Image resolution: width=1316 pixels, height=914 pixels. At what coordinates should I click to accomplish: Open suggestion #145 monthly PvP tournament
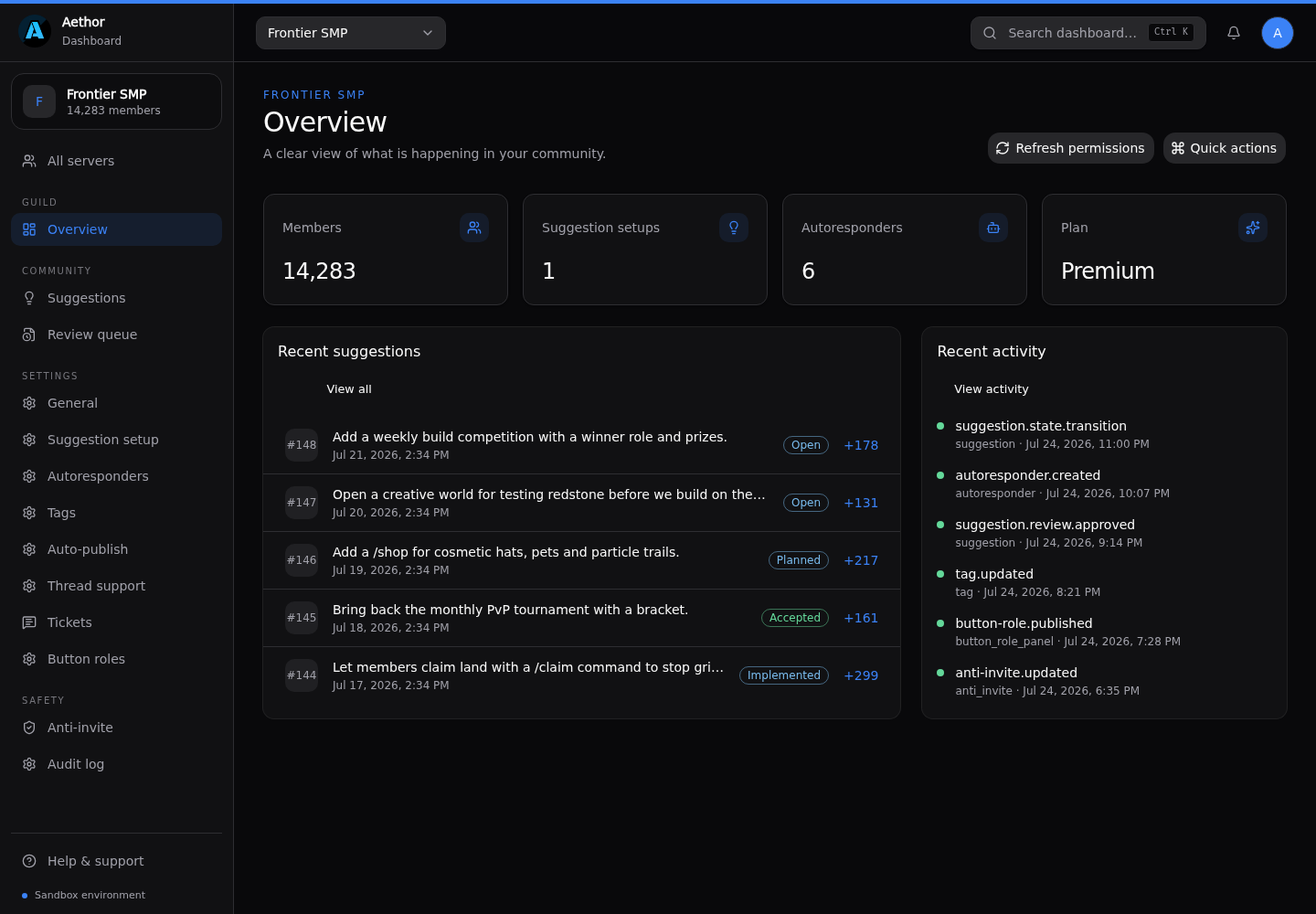click(x=581, y=618)
